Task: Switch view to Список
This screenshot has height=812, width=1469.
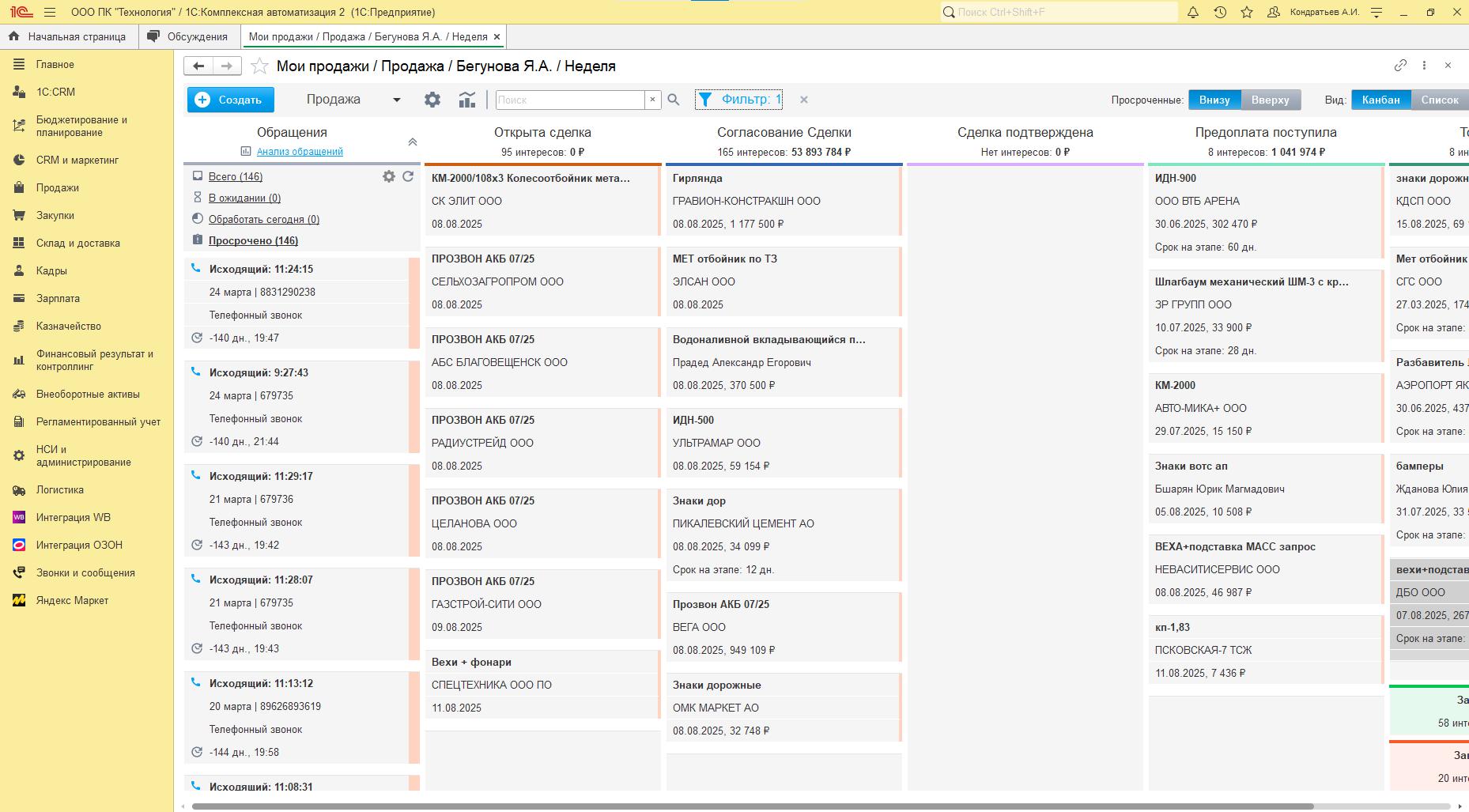Action: 1439,100
